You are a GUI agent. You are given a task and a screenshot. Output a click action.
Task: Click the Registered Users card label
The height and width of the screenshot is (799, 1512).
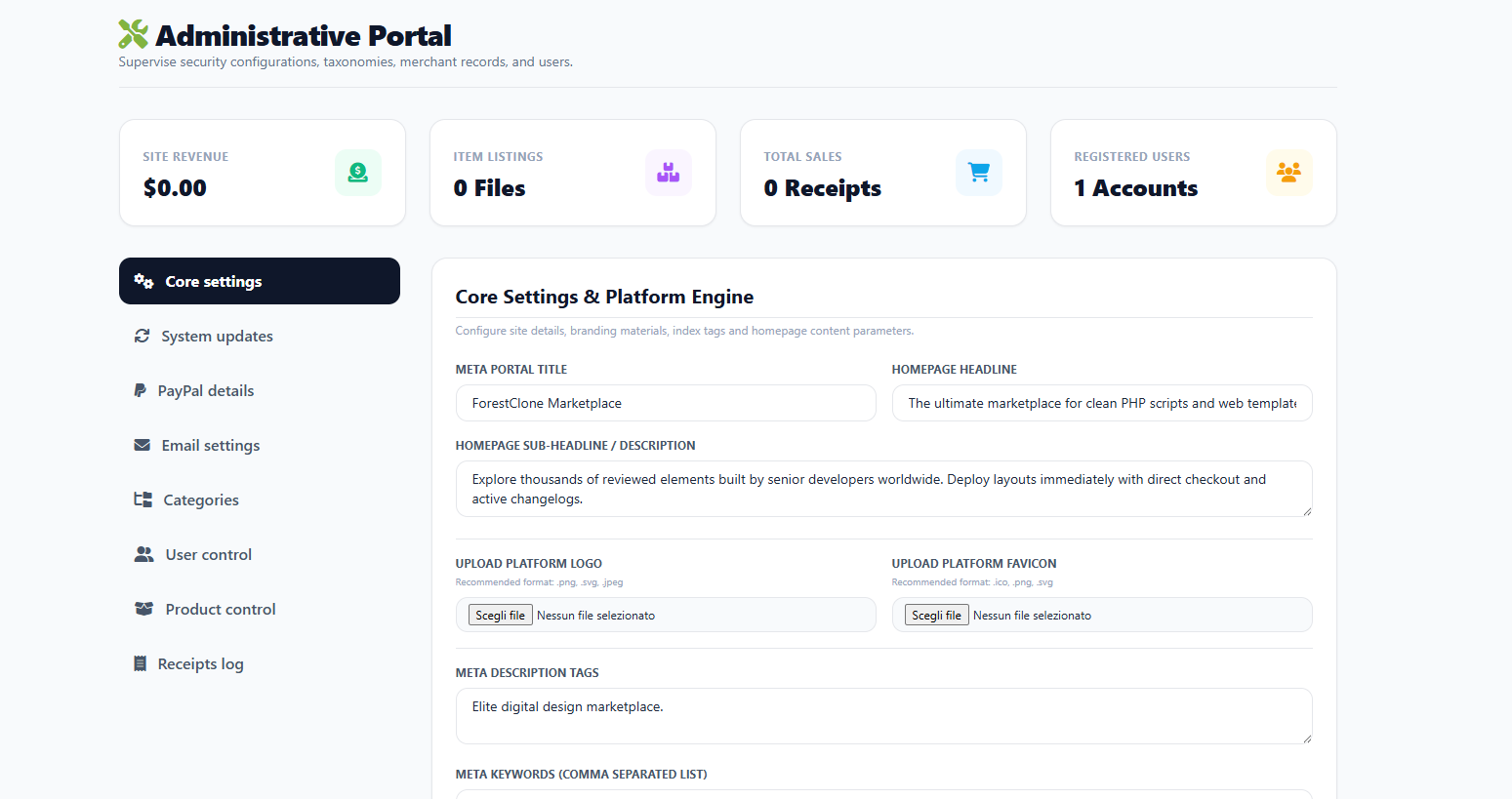1132,157
